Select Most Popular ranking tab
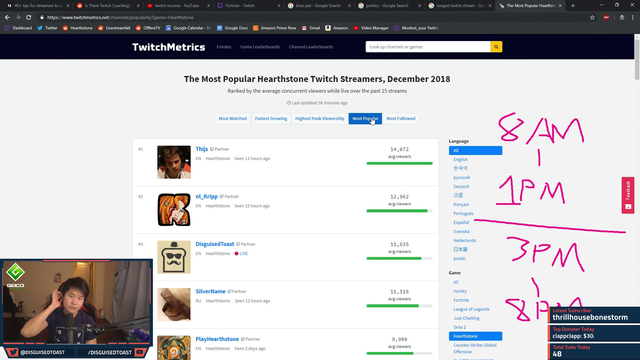 click(365, 119)
